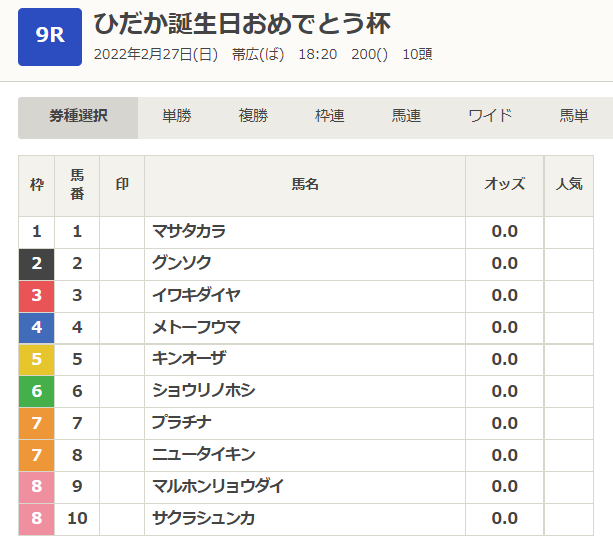Click the yellow frame 5 color box
The height and width of the screenshot is (553, 613).
(37, 360)
